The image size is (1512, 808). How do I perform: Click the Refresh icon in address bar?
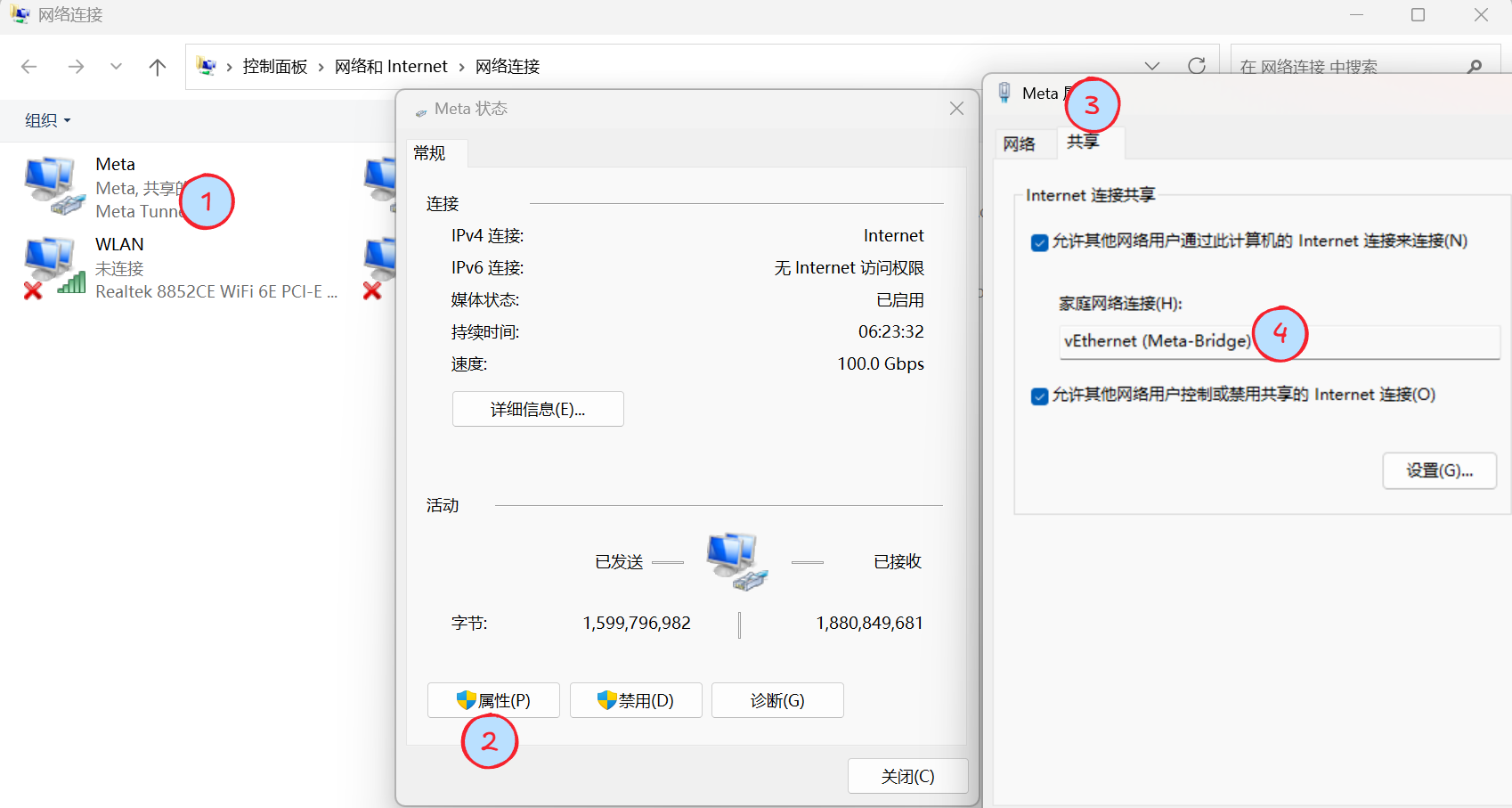point(1197,65)
